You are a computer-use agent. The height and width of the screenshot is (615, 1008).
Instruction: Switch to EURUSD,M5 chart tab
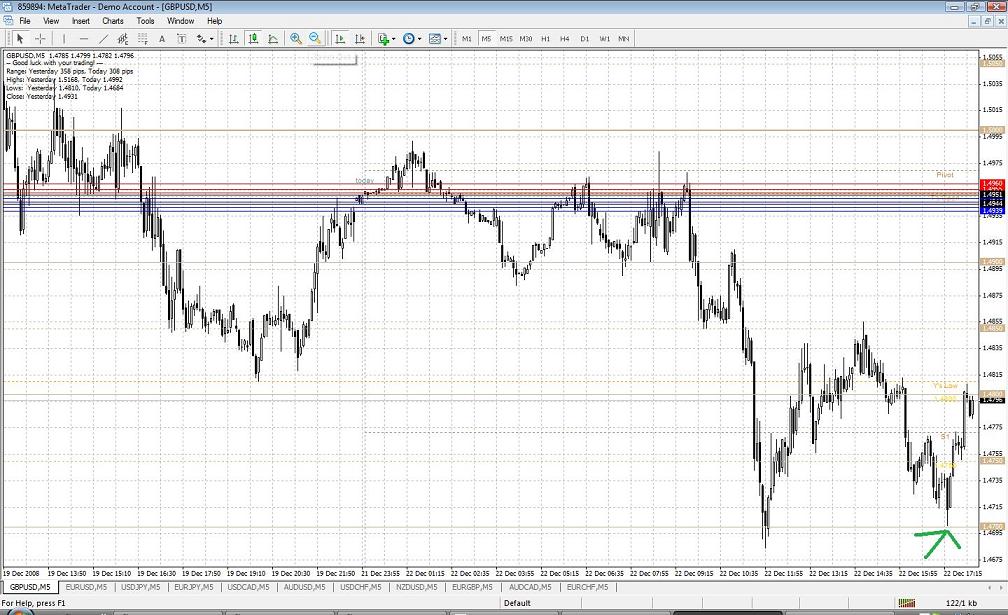pyautogui.click(x=86, y=587)
